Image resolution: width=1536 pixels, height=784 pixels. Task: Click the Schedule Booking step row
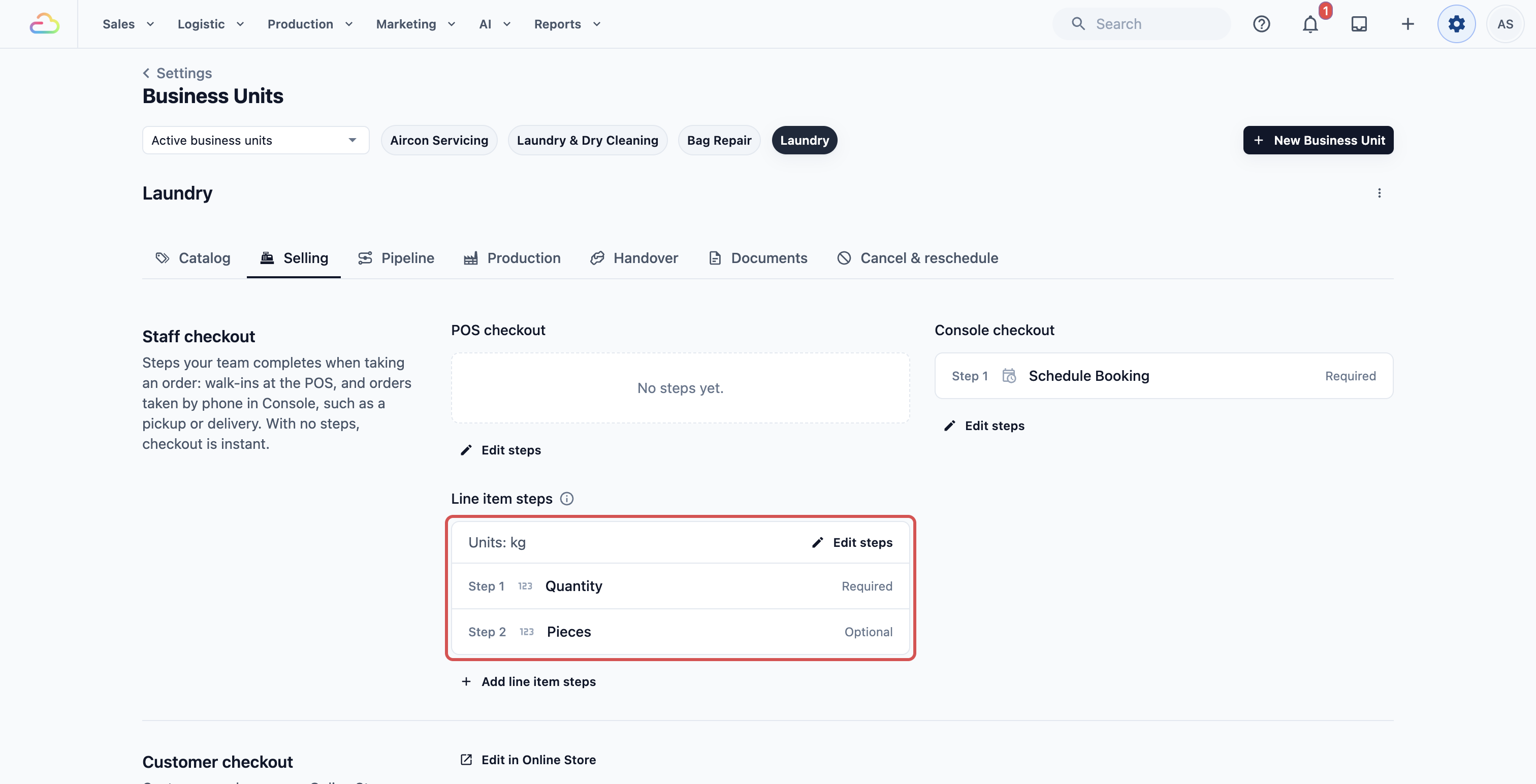pyautogui.click(x=1164, y=376)
